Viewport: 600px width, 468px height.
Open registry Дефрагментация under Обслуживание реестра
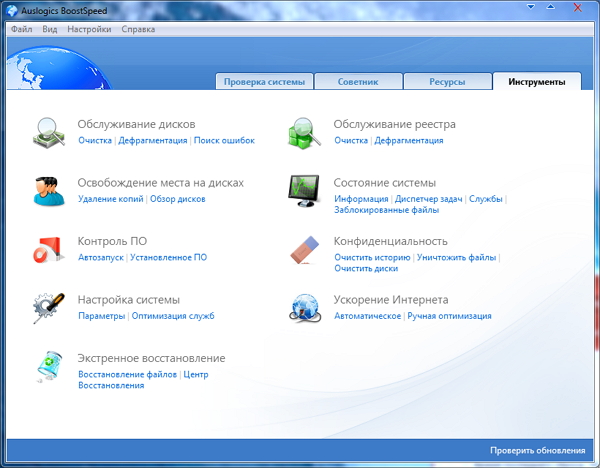(409, 140)
